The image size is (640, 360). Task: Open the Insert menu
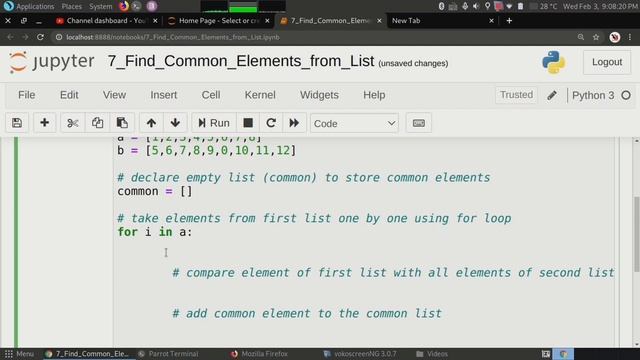[x=164, y=95]
